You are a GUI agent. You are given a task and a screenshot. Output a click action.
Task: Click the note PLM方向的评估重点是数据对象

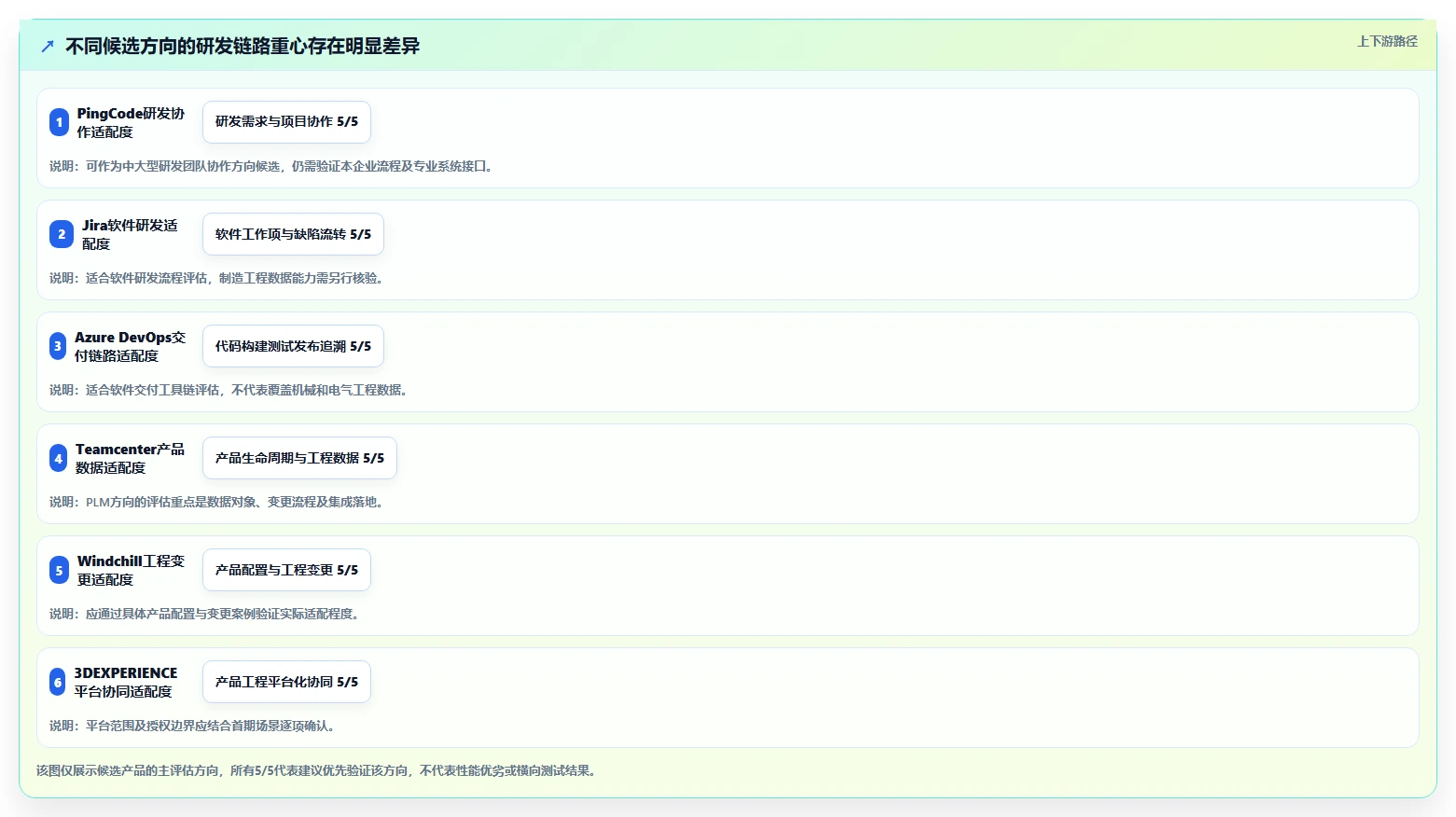click(x=172, y=502)
